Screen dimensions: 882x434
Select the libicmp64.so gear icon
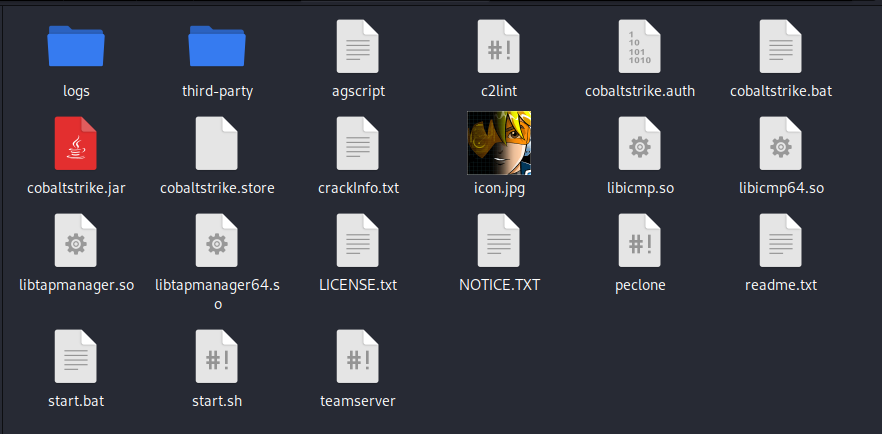780,143
